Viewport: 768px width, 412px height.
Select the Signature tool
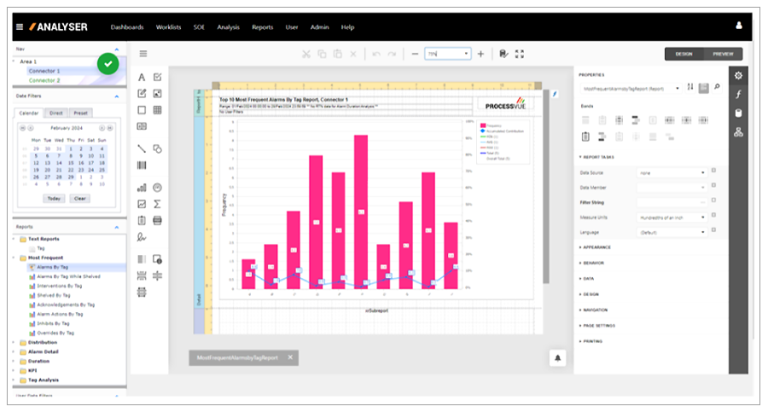(x=142, y=237)
